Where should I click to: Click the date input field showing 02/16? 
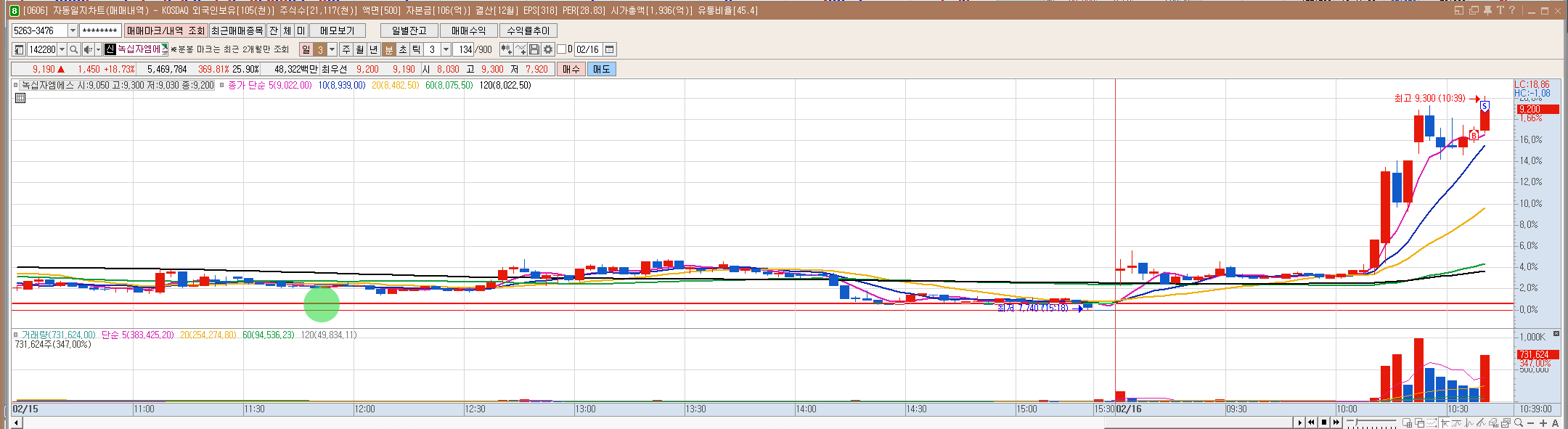tap(588, 49)
